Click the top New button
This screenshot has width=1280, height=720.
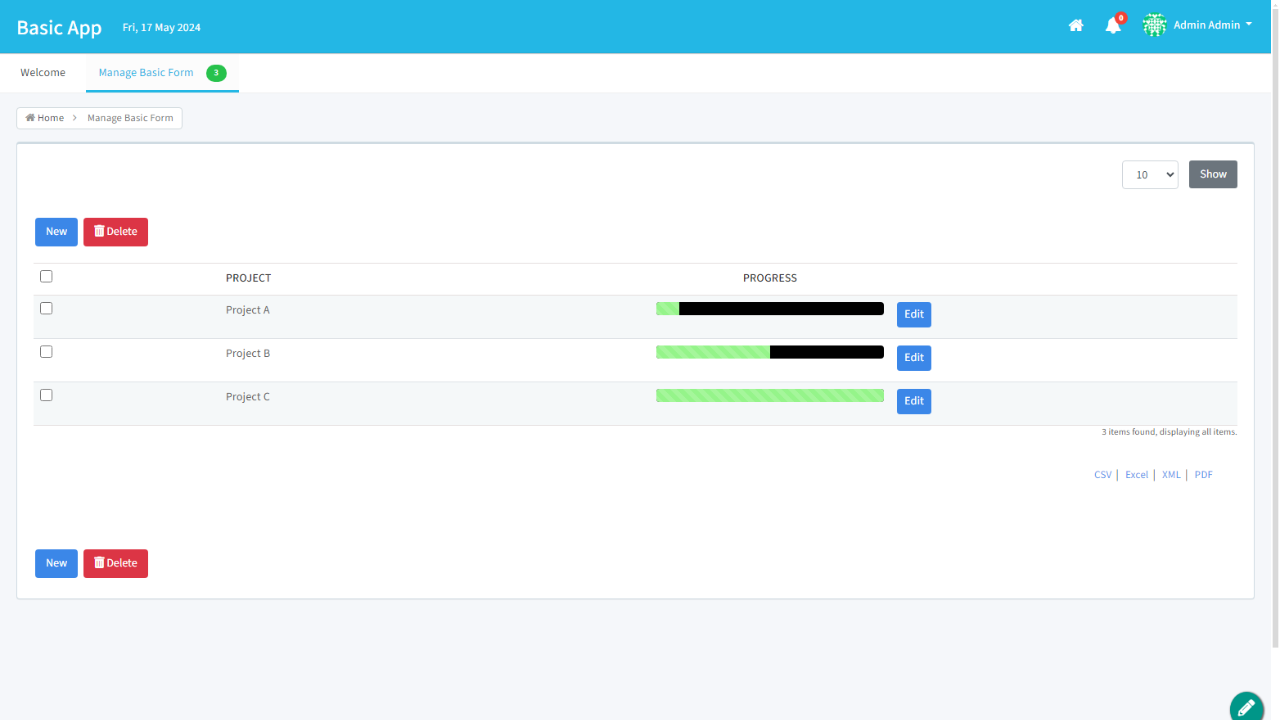(x=56, y=232)
